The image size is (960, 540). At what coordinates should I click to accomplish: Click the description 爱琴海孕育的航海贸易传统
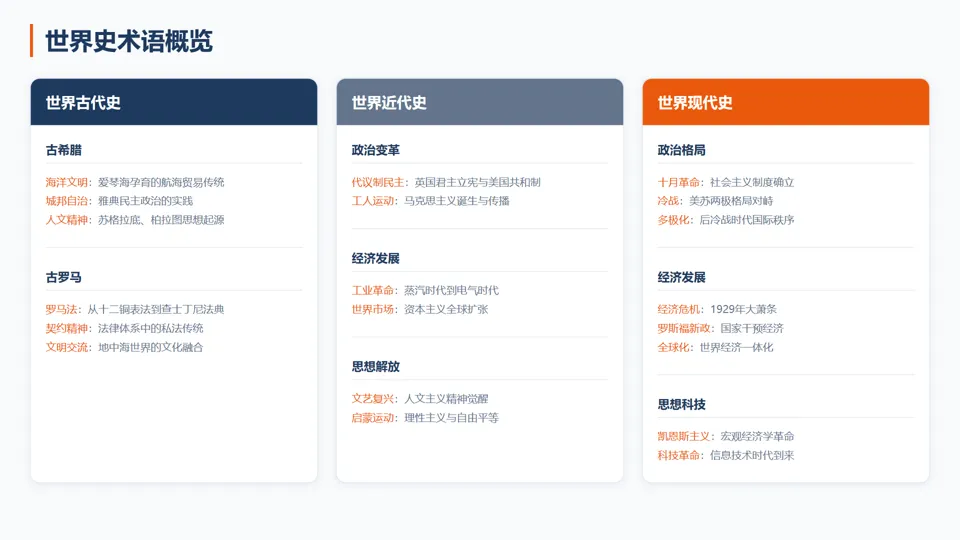[161, 182]
